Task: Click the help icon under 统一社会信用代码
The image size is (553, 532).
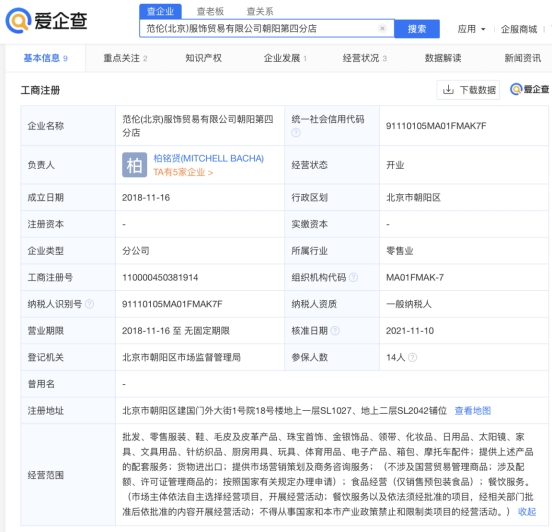Action: tap(296, 133)
